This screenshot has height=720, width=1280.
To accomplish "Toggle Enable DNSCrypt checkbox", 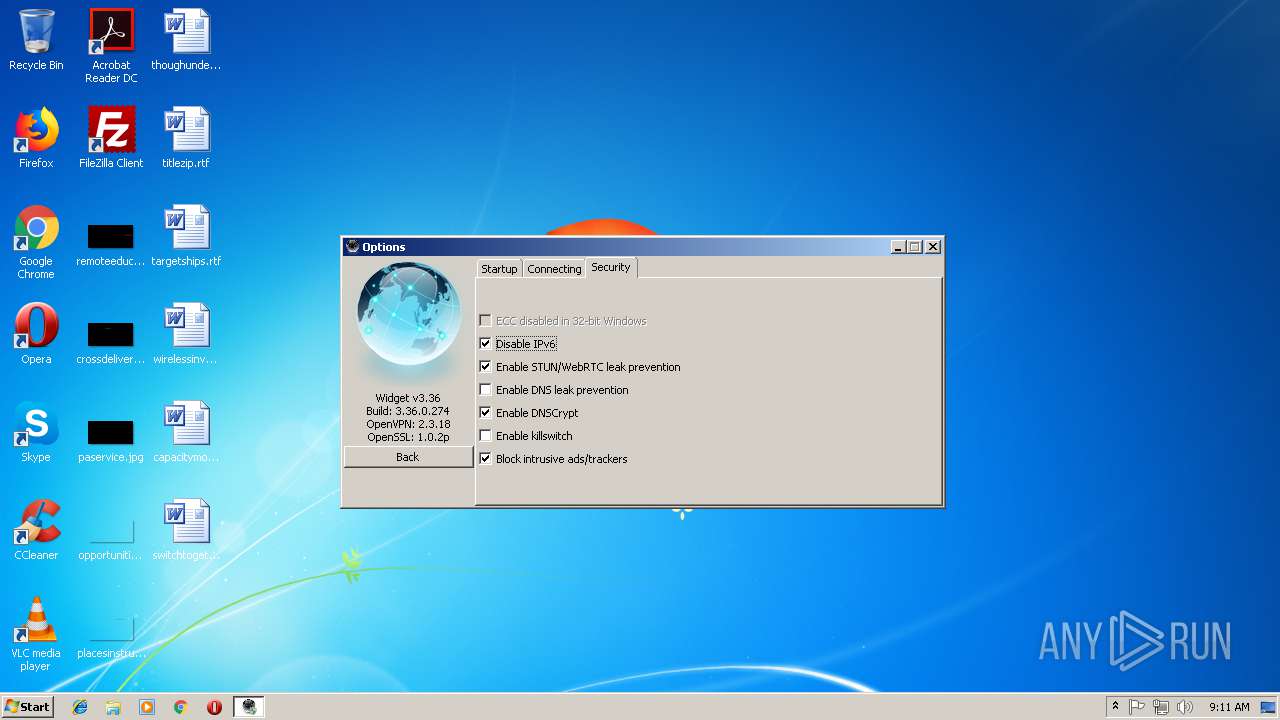I will 485,413.
